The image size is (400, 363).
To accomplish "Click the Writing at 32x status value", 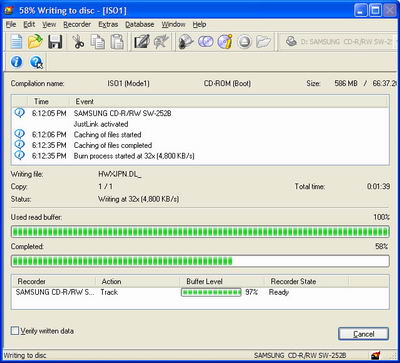I will click(x=138, y=199).
